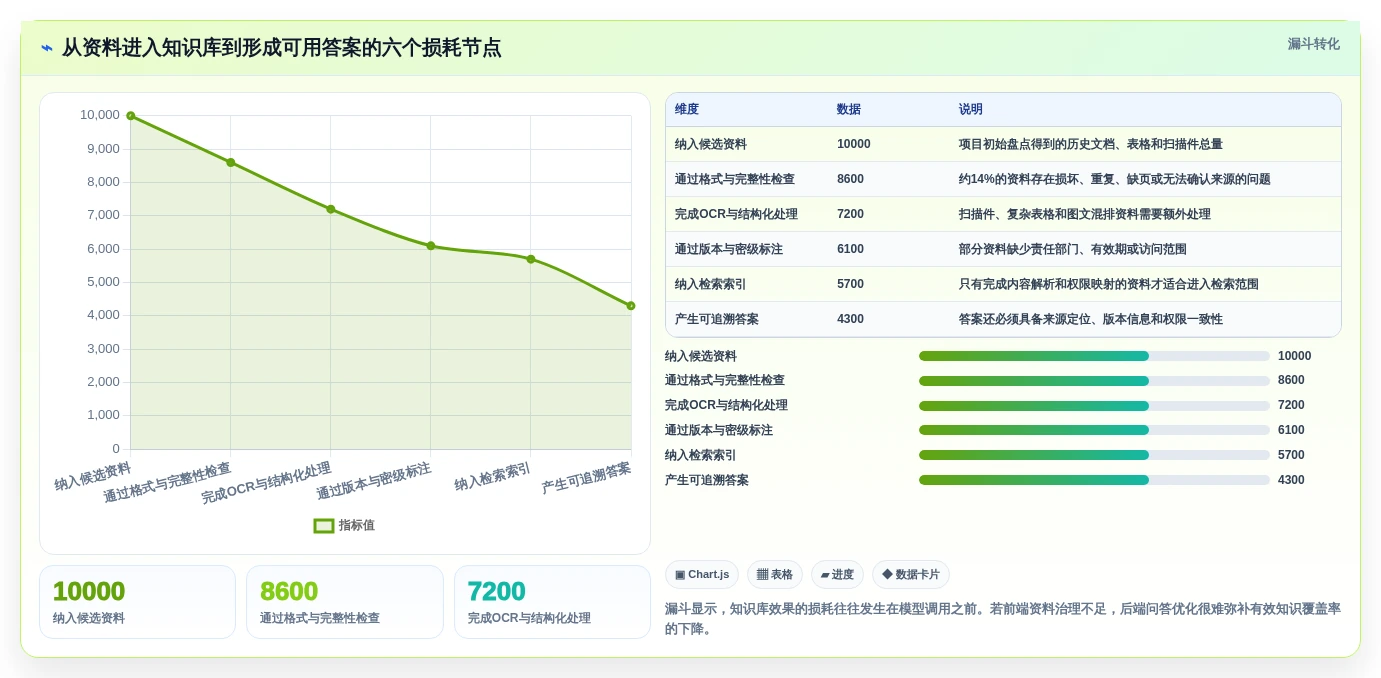Click the description 只有完成内容解析和权限映射
Screen dimensions: 1381x678
pos(1109,284)
